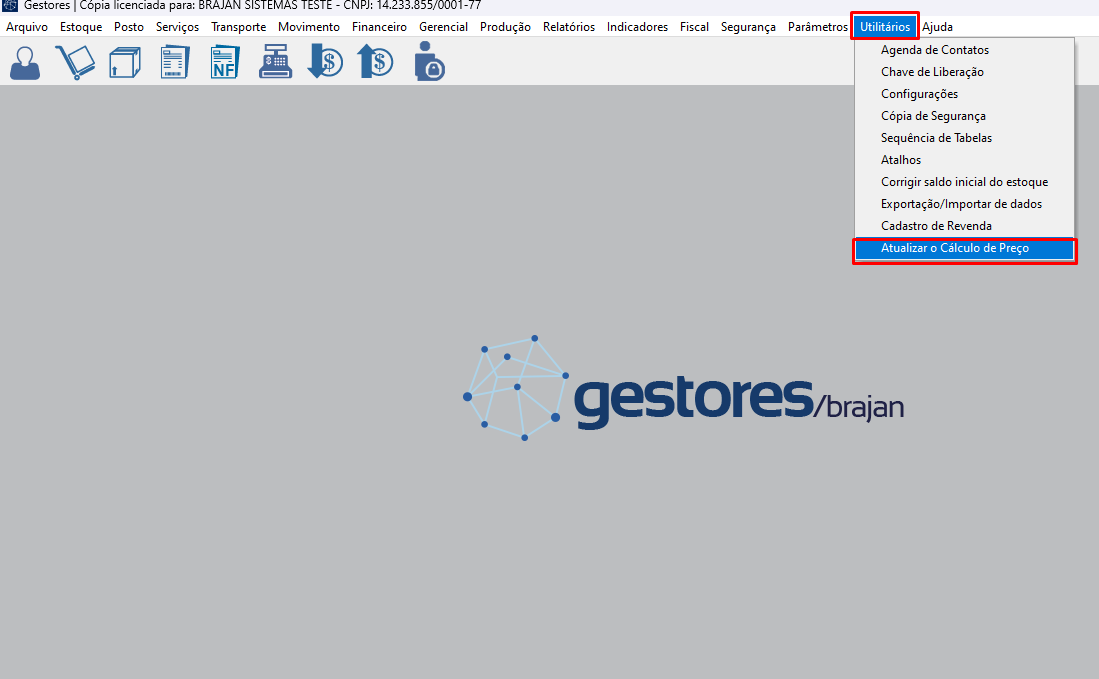
Task: Click the cash register toolbar icon
Action: click(275, 62)
